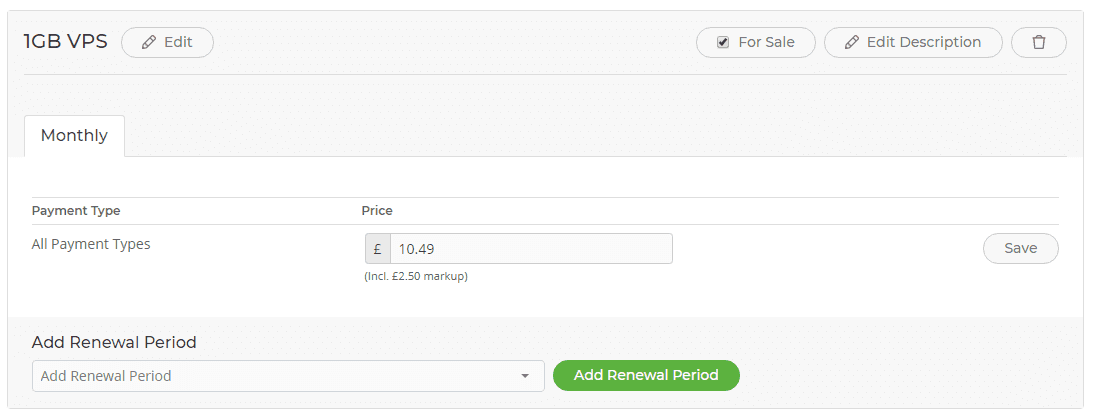Switch to the Monthly tab
Screen dimensions: 1093x418
pyautogui.click(x=74, y=136)
